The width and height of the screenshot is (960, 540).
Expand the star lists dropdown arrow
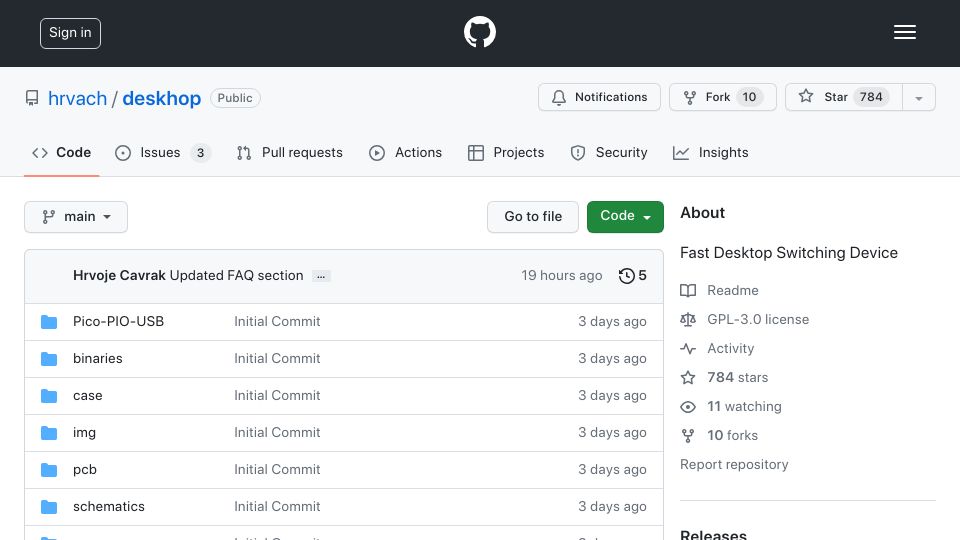(918, 98)
